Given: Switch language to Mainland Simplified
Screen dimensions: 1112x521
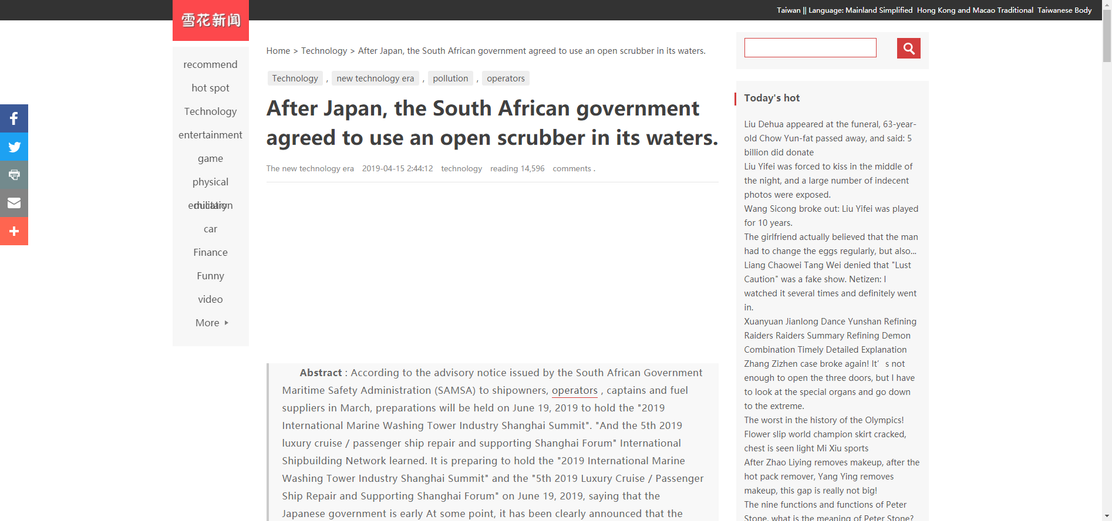Looking at the screenshot, I should [x=879, y=11].
